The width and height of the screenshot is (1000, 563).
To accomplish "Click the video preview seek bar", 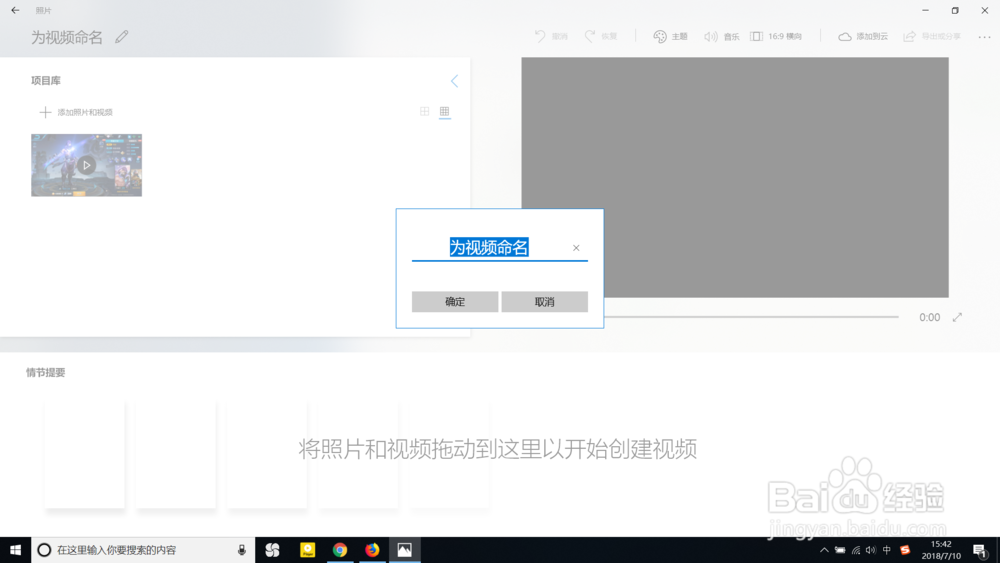I will (751, 316).
